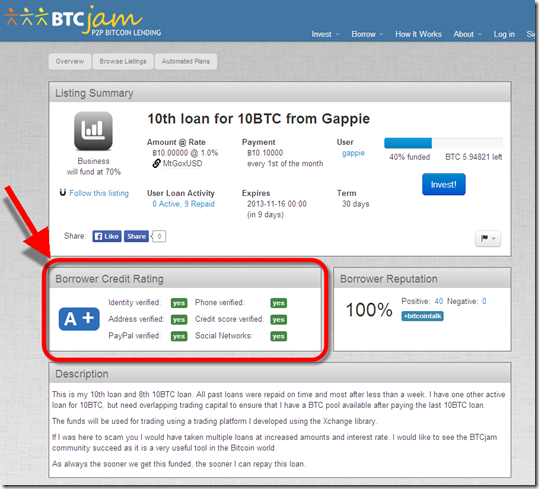Viewport: 539px width, 489px height.
Task: Click the Facebook Share button
Action: (136, 236)
